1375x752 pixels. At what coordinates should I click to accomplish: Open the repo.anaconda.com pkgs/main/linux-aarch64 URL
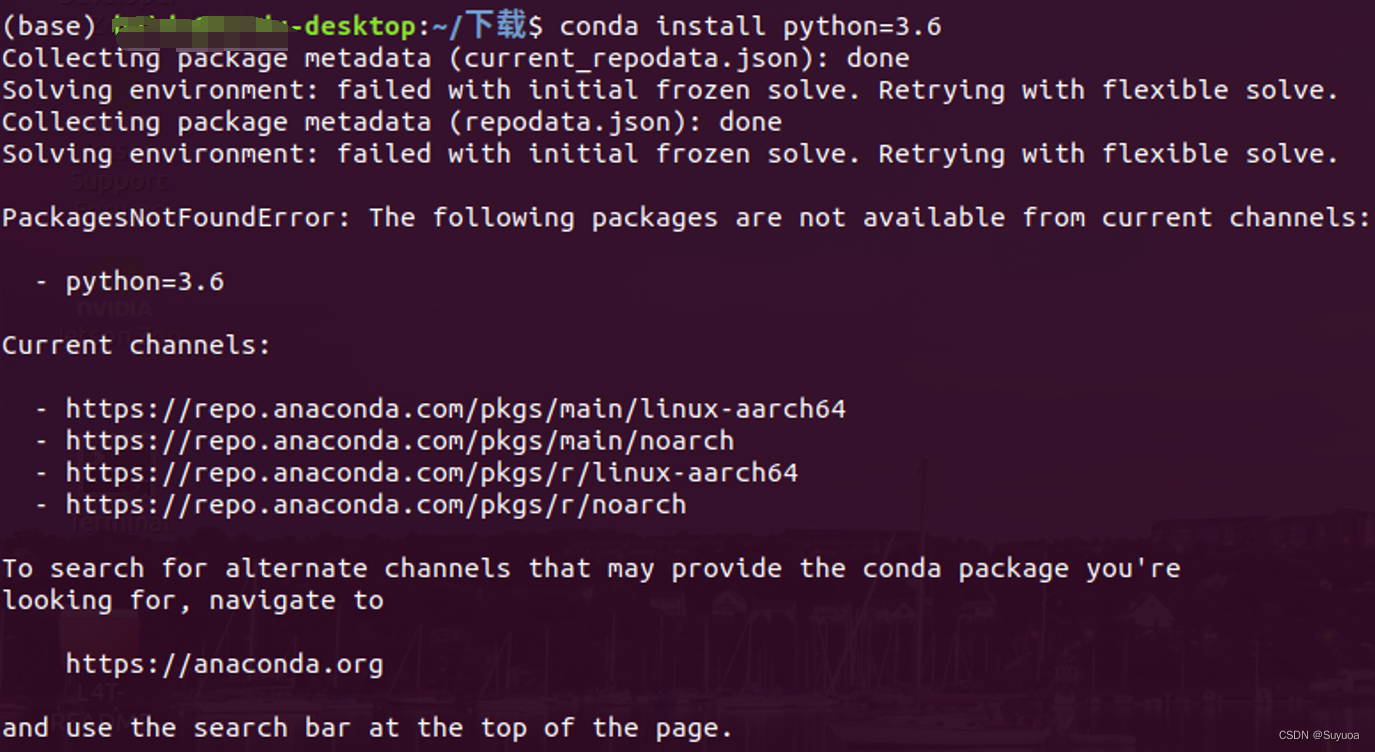point(456,409)
